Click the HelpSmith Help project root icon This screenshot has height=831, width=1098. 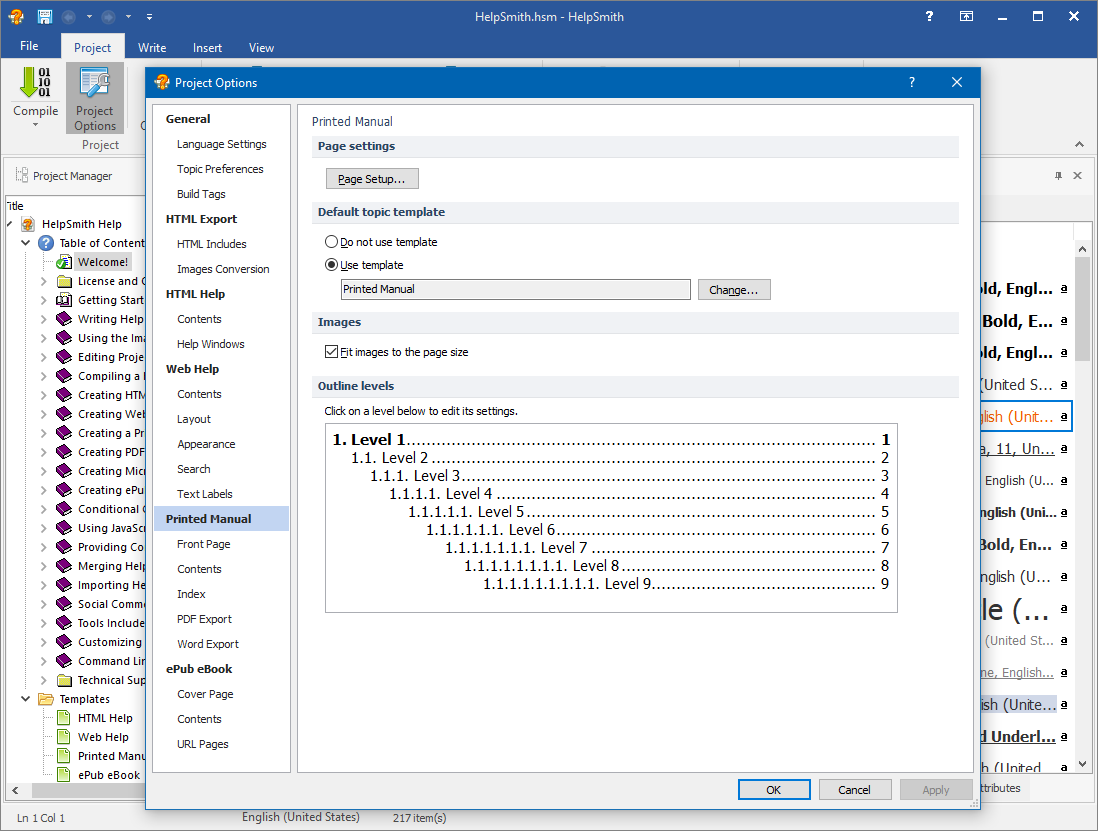tap(28, 224)
